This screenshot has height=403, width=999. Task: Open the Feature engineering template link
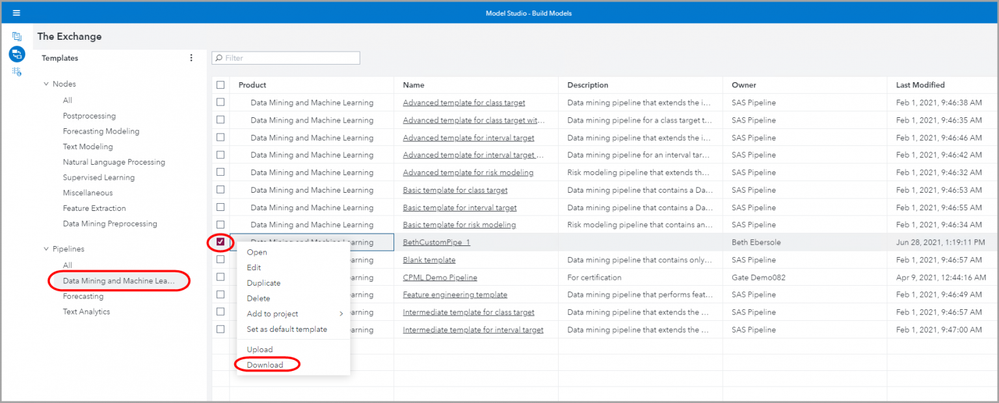point(454,295)
